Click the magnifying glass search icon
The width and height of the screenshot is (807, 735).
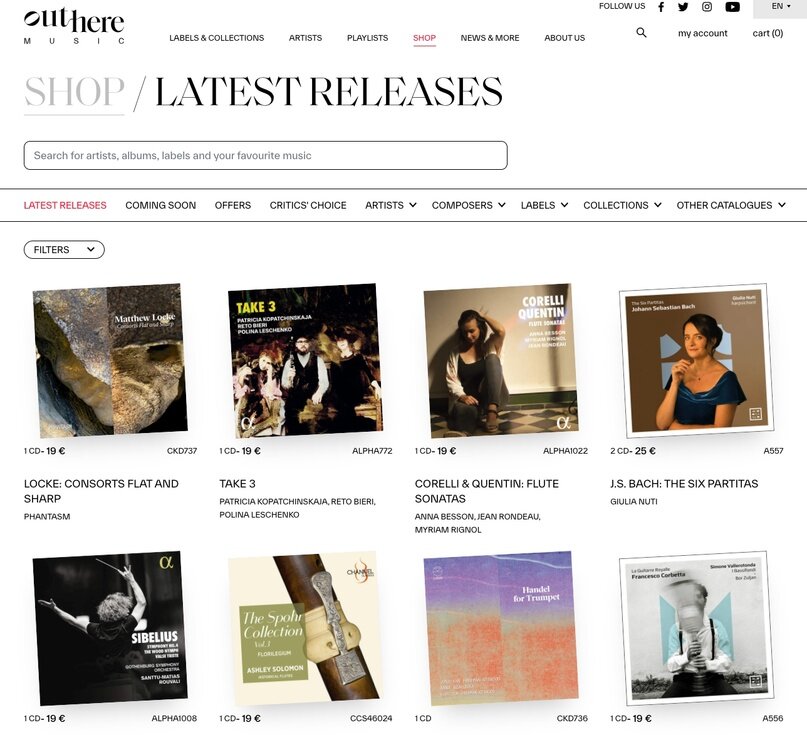point(641,33)
